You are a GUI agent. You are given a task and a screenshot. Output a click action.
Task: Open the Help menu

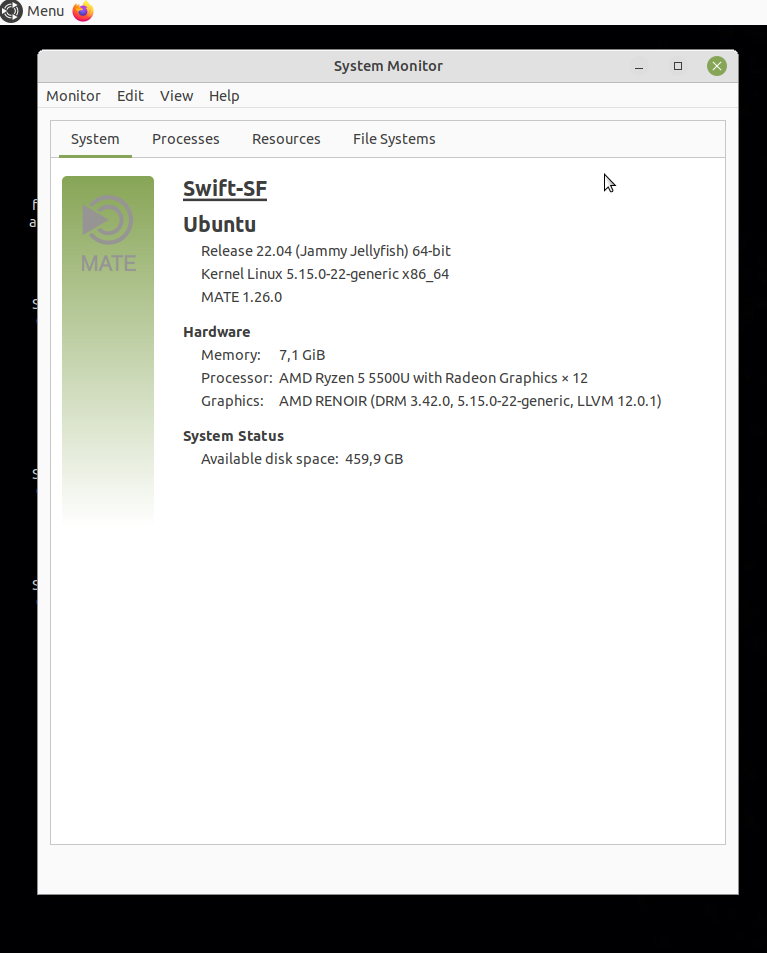tap(224, 96)
